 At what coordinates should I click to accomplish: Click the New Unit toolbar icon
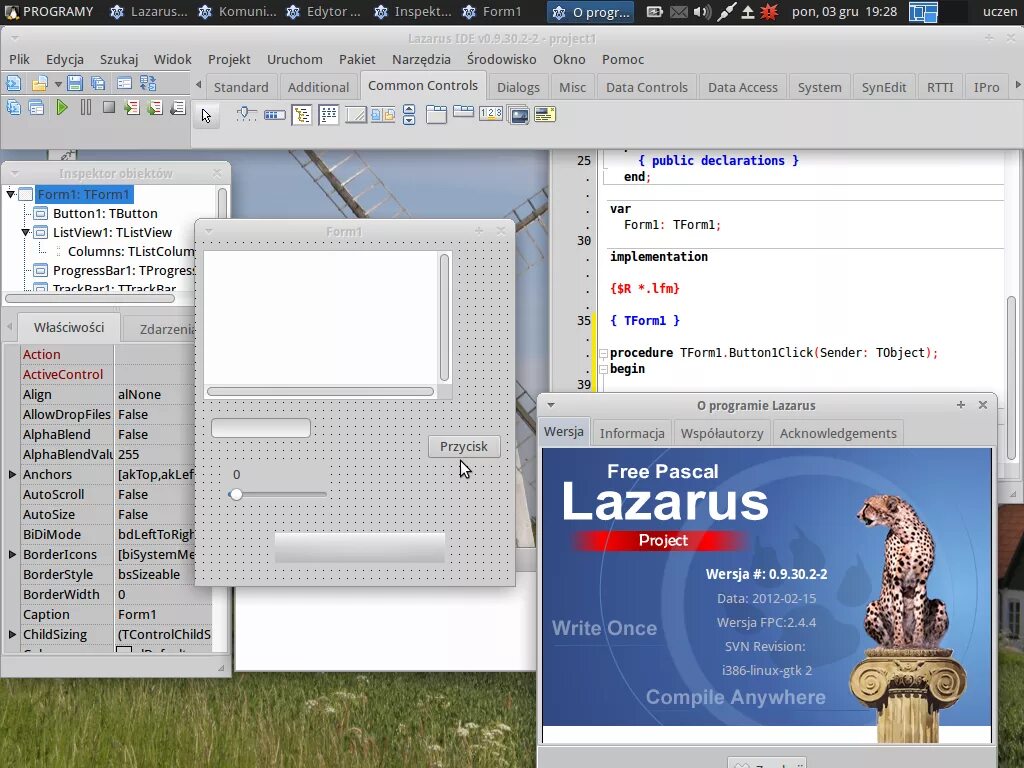click(14, 84)
